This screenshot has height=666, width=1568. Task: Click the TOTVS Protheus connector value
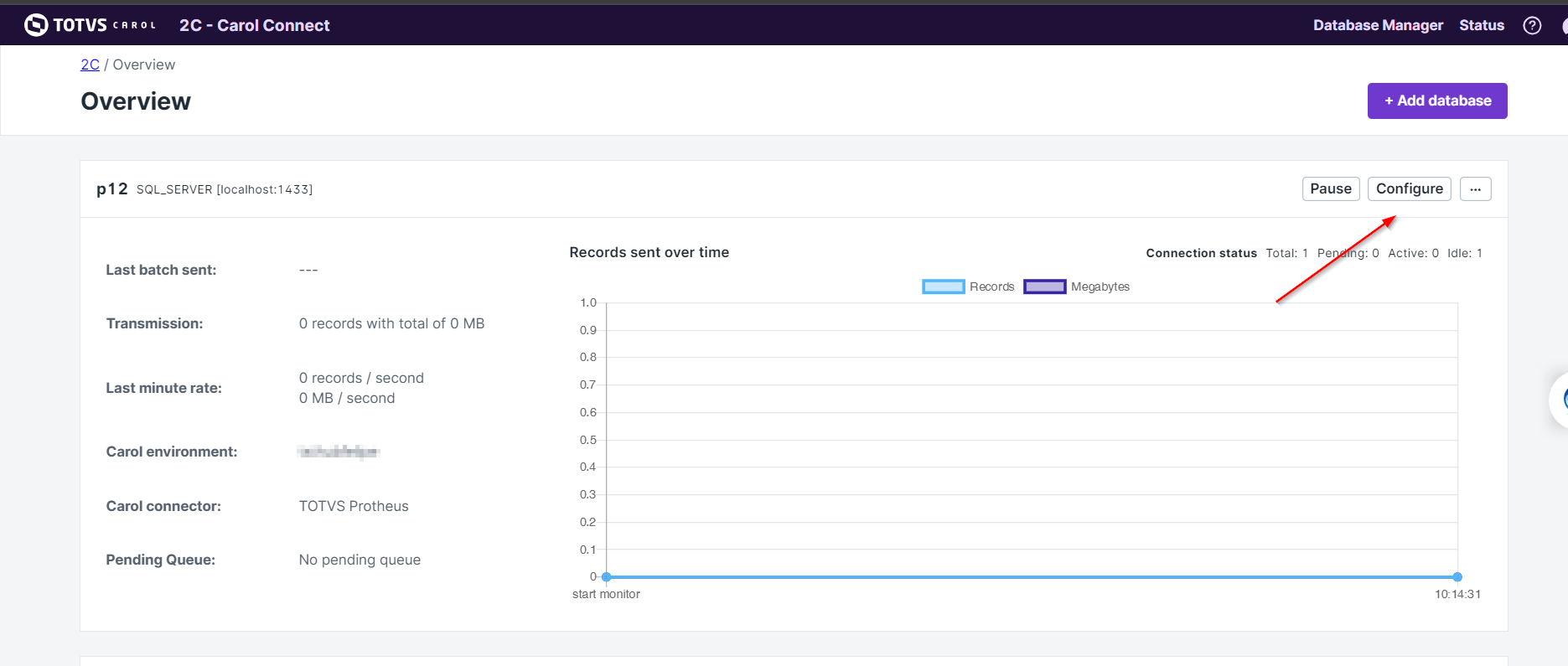tap(354, 506)
